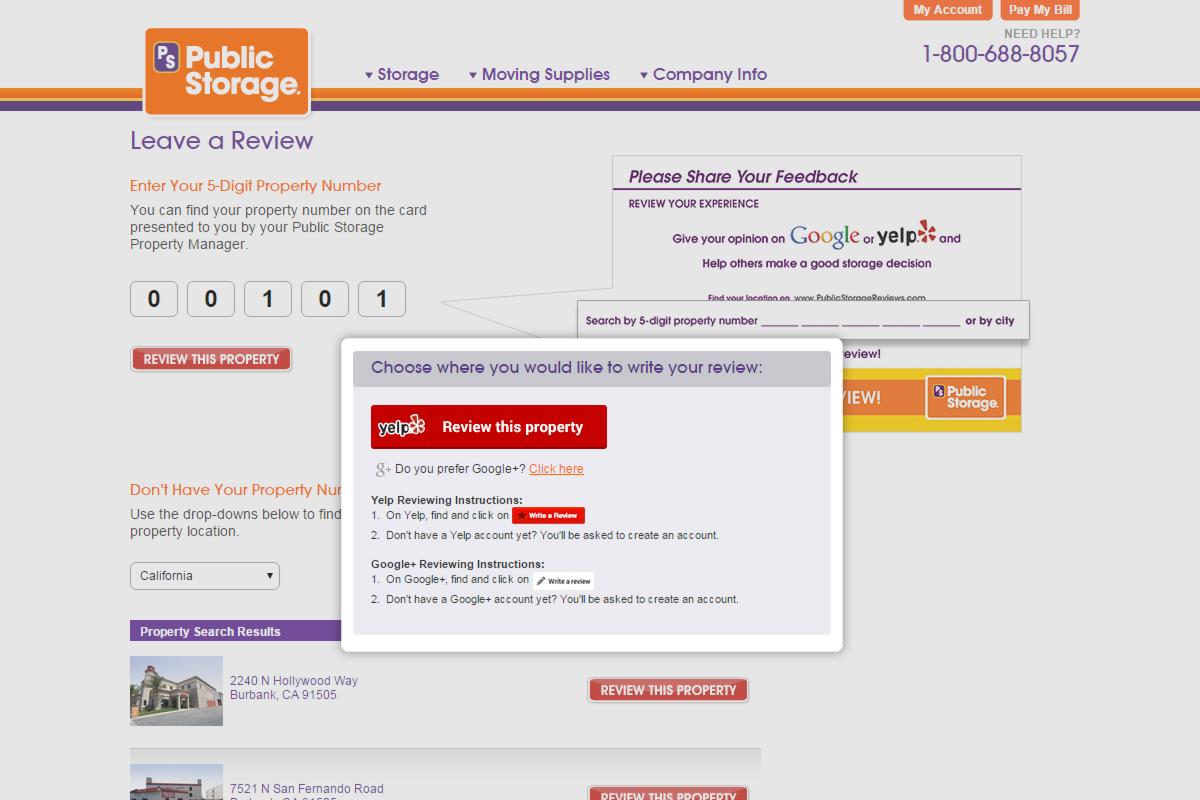1200x800 pixels.
Task: Click the Public Storage logo in the header
Action: 226,70
